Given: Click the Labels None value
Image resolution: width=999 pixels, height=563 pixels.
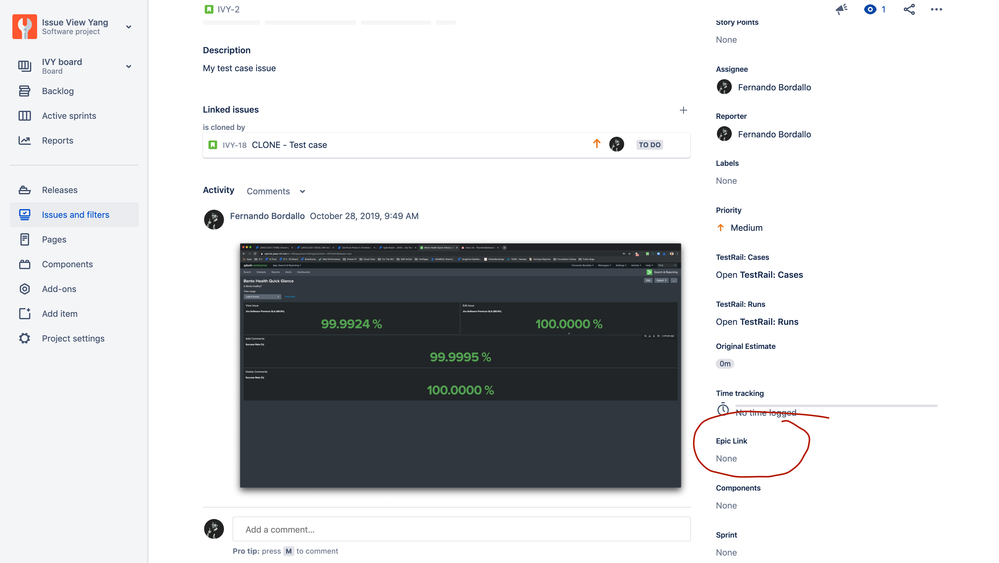Looking at the screenshot, I should (x=726, y=181).
